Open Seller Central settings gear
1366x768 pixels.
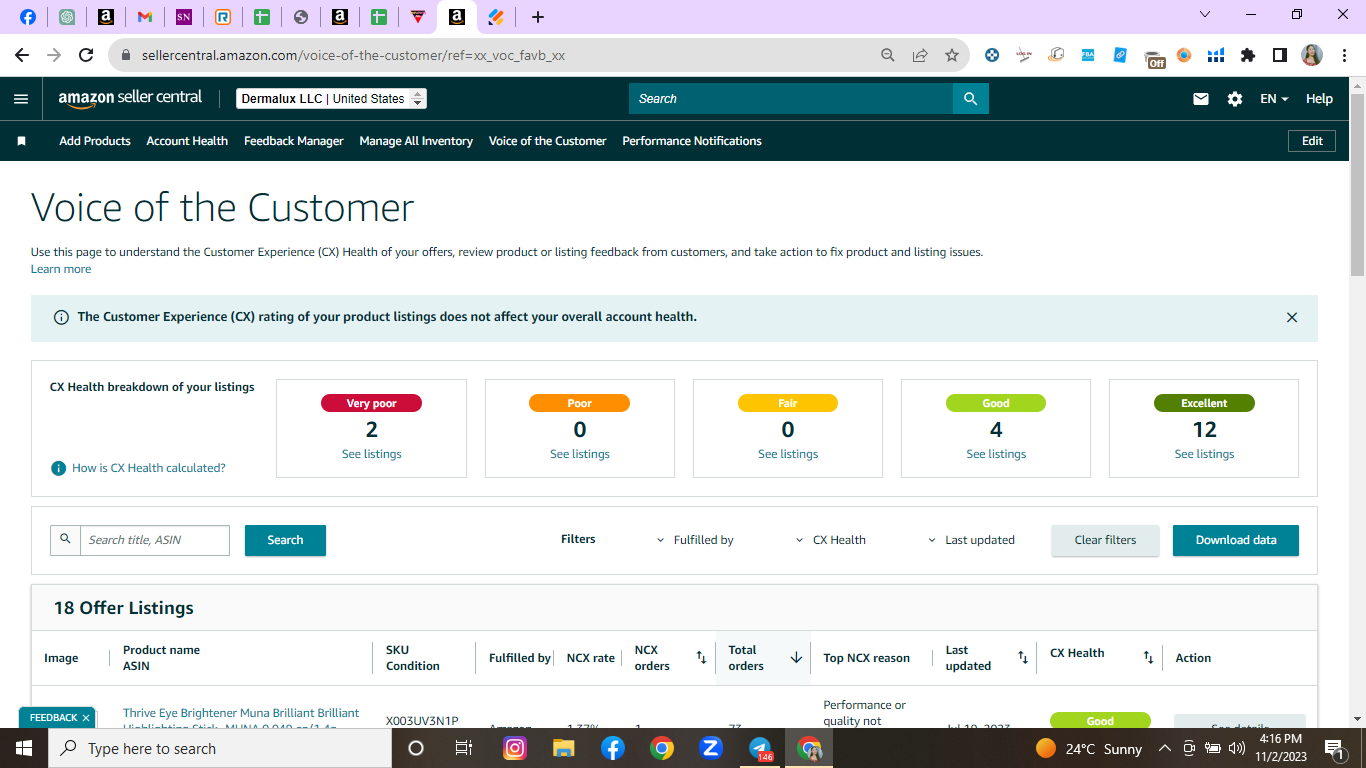click(x=1235, y=99)
